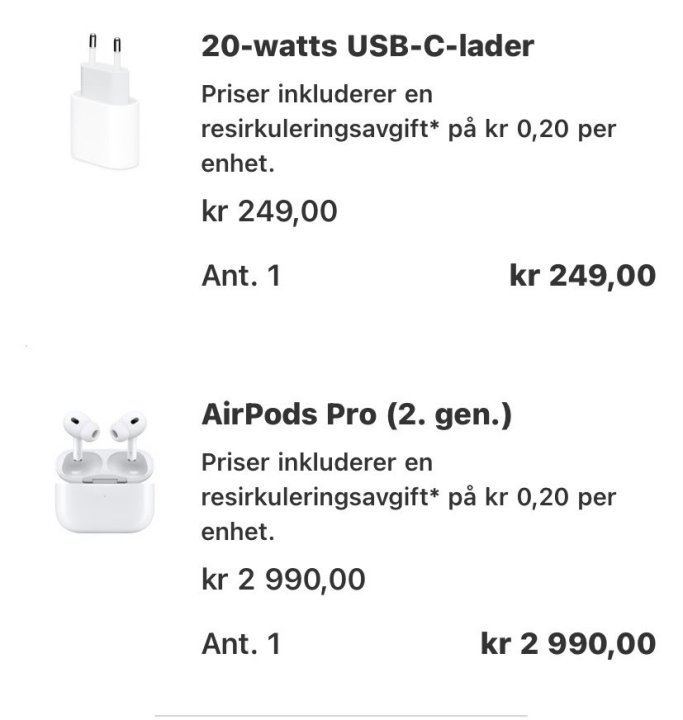The image size is (683, 720).
Task: Click the bold AirPods total kr 2 990,00
Action: 568,643
